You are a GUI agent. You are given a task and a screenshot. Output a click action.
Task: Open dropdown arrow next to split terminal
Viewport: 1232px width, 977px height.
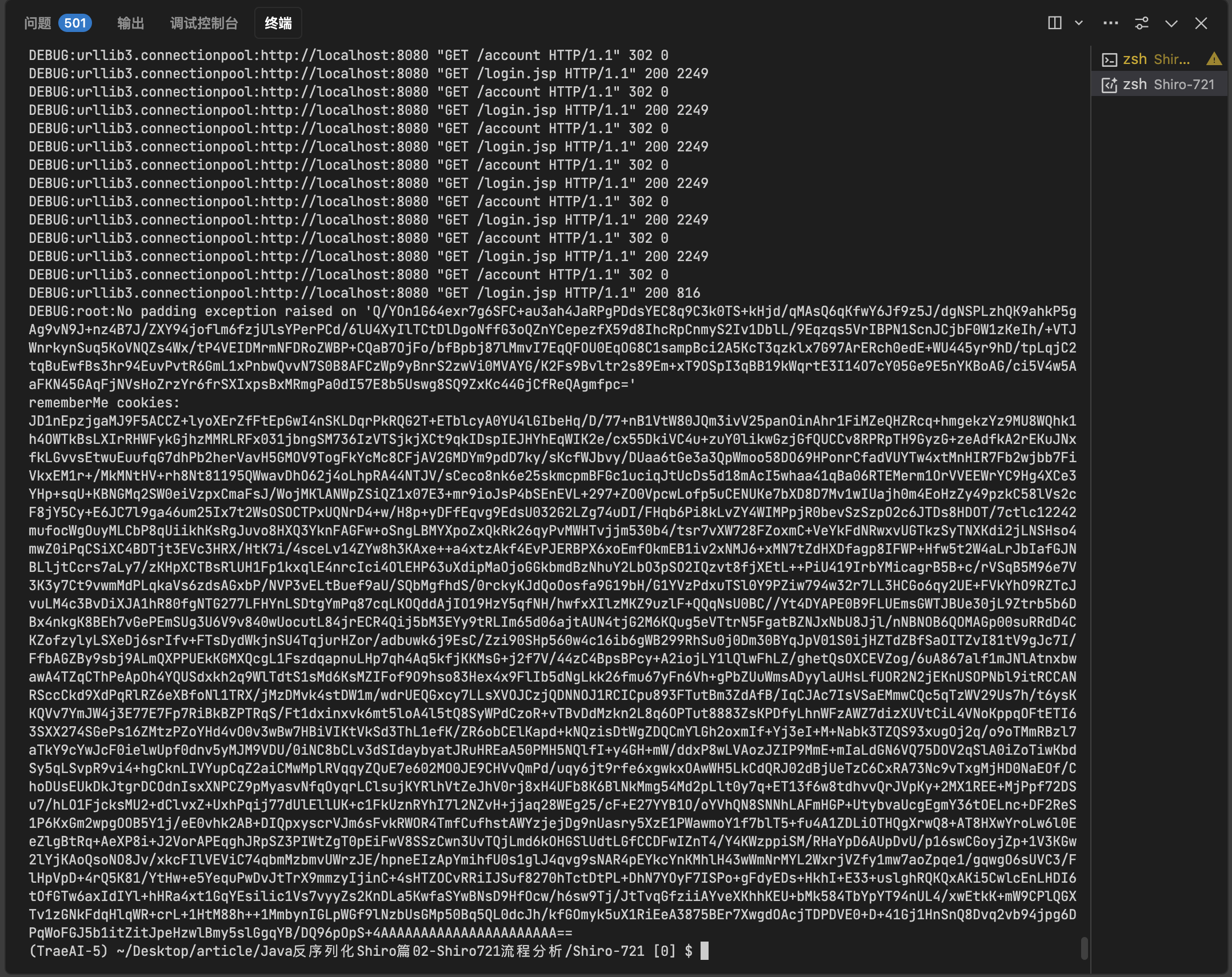(x=1079, y=23)
